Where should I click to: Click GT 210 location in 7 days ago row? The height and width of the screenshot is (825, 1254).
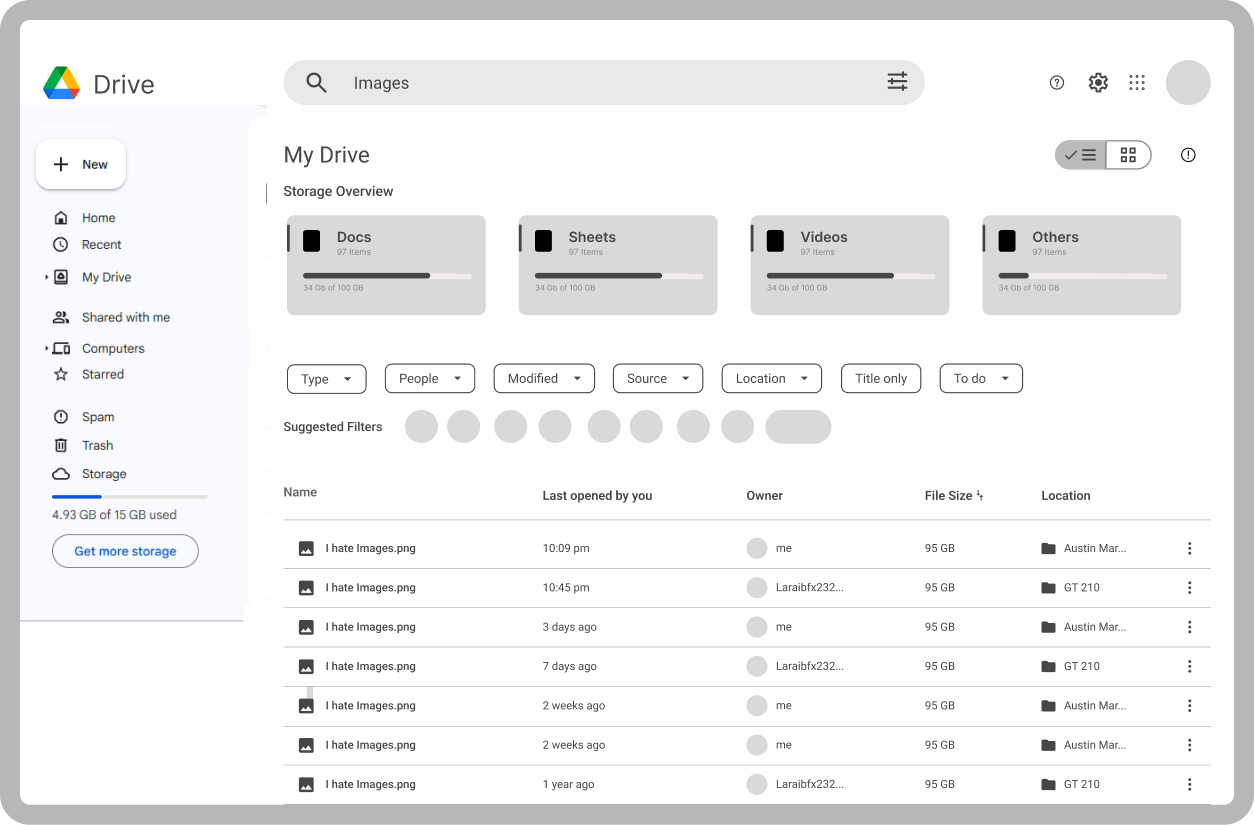[x=1082, y=666]
